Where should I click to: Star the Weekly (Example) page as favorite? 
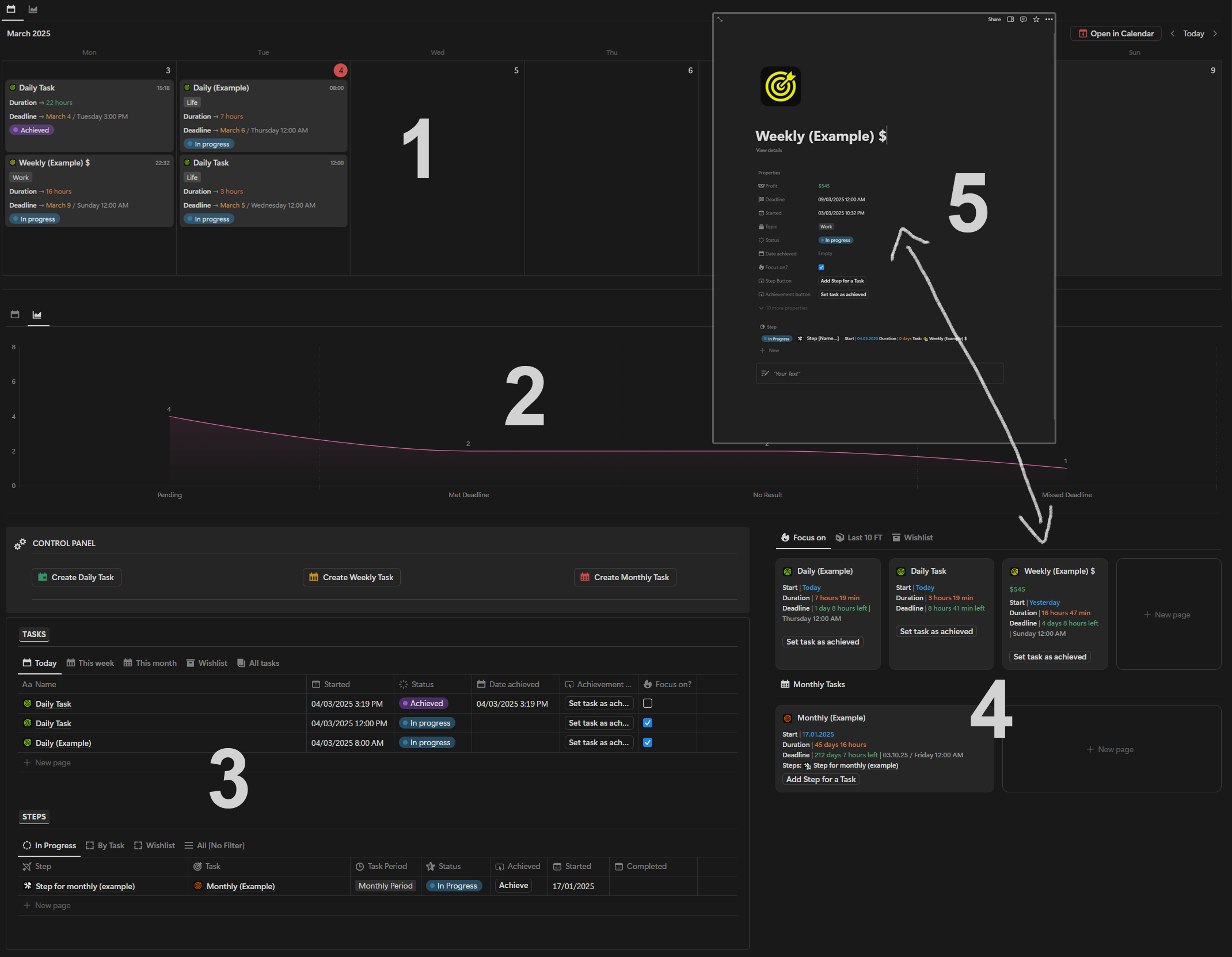[x=1036, y=20]
